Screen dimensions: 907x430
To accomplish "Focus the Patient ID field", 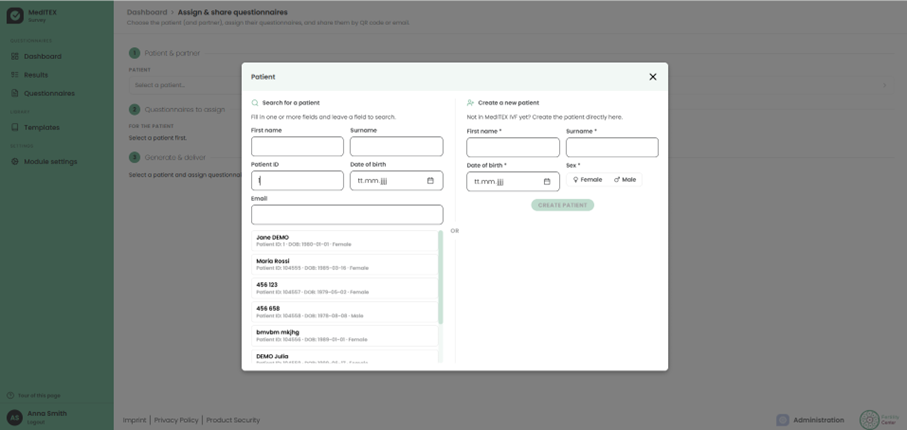I will 297,181.
